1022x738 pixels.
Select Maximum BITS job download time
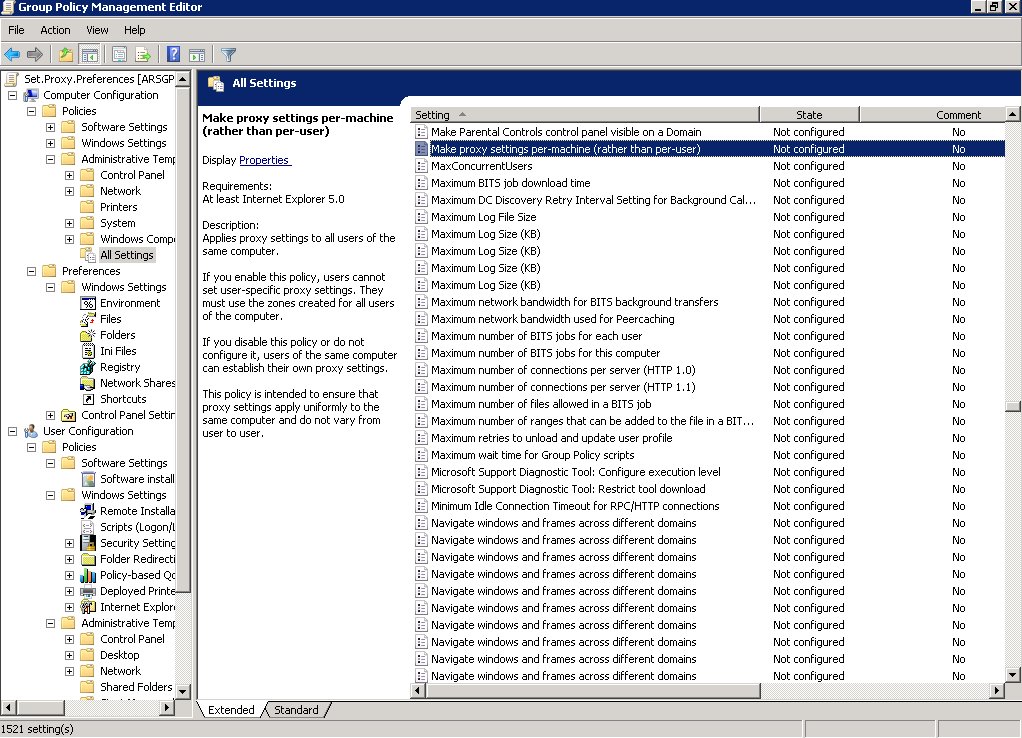[710, 183]
